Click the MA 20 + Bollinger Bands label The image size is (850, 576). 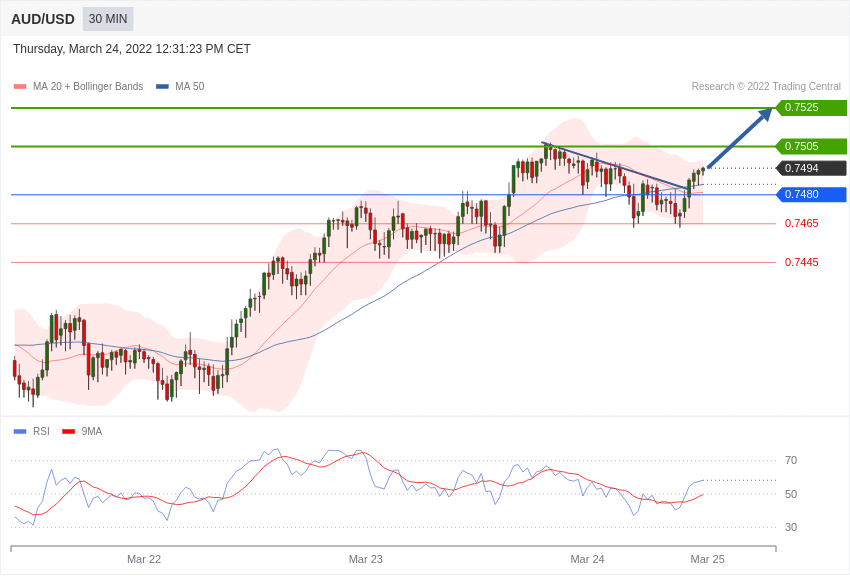[x=88, y=86]
